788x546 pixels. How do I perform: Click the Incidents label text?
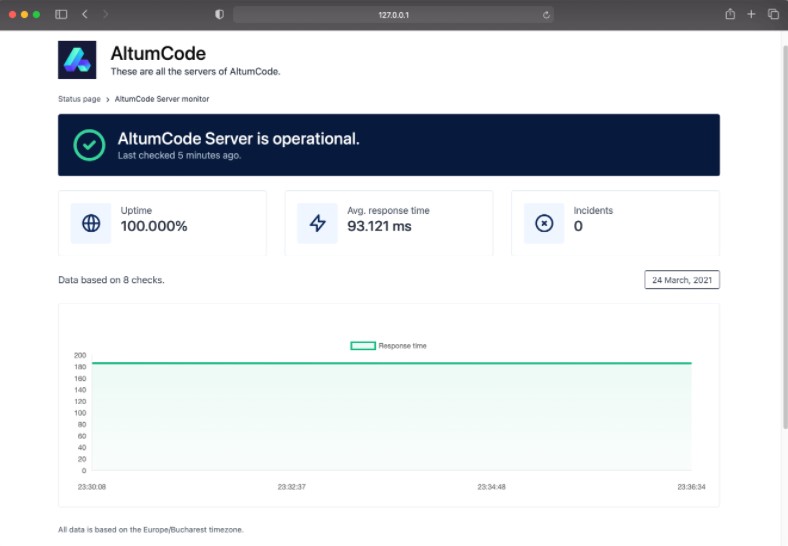point(594,211)
